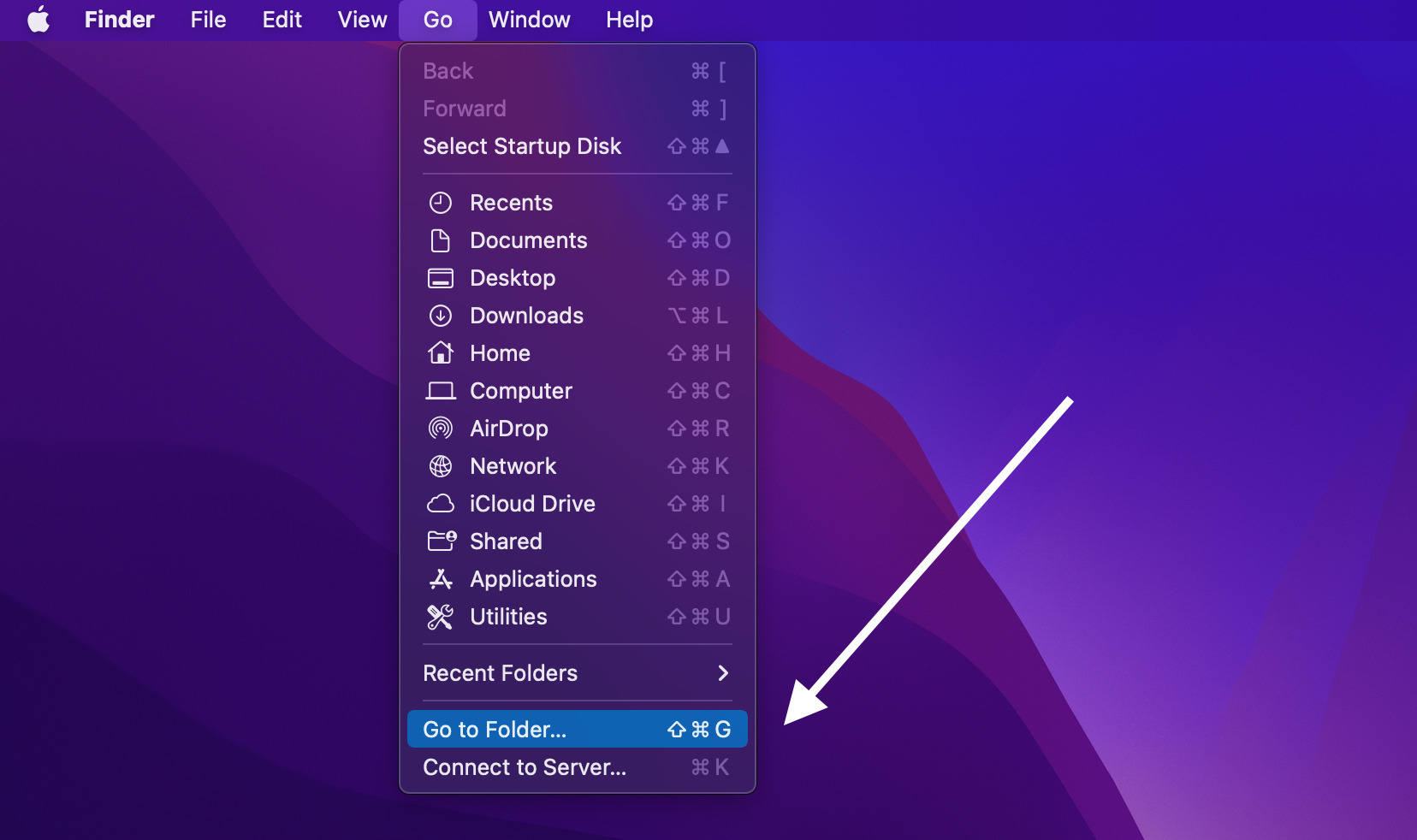1417x840 pixels.
Task: Select the Recents text entry
Action: click(x=511, y=203)
